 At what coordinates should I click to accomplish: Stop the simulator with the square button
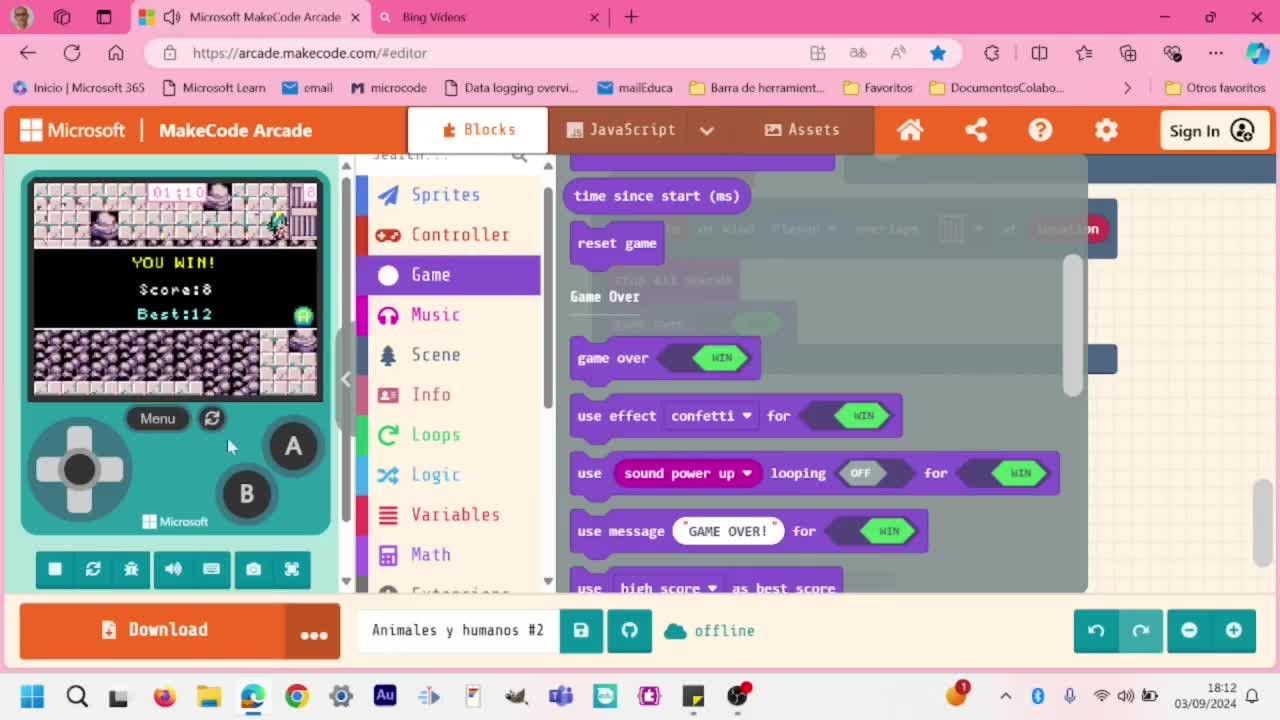pos(55,569)
